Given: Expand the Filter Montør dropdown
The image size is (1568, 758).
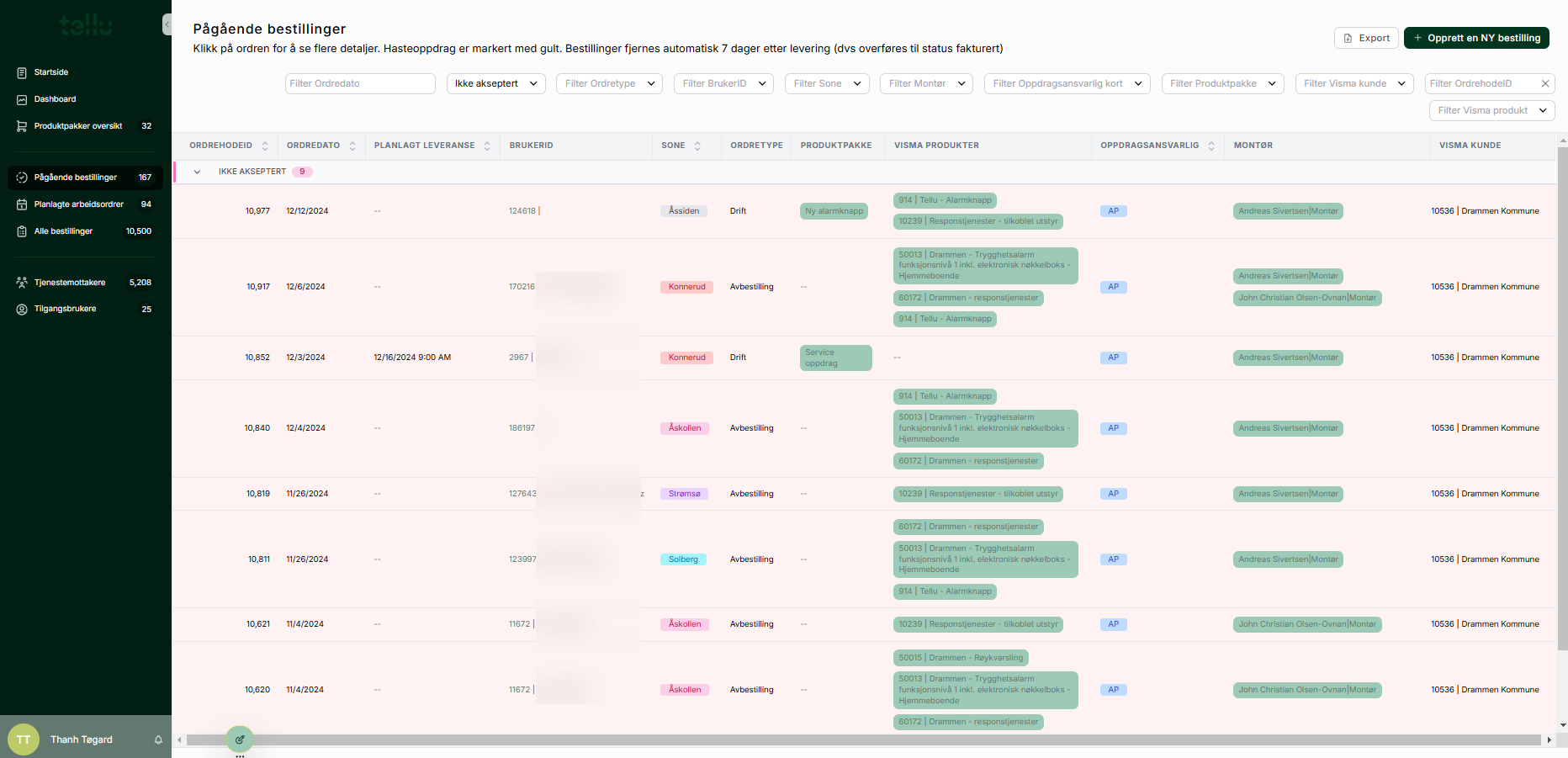Looking at the screenshot, I should [x=926, y=83].
